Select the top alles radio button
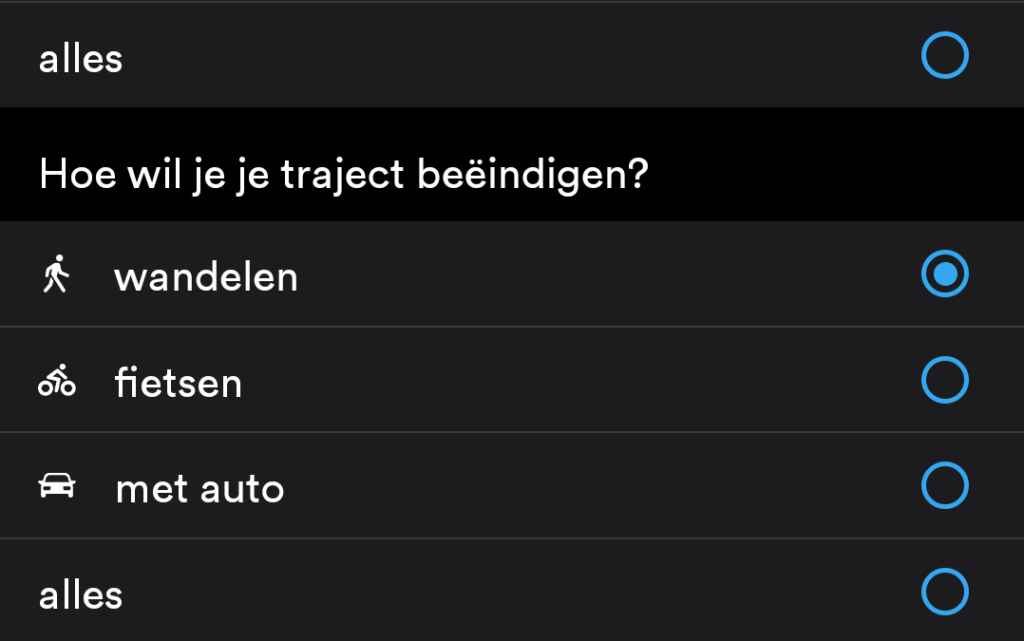Screen dimensions: 1024x641 click(944, 55)
